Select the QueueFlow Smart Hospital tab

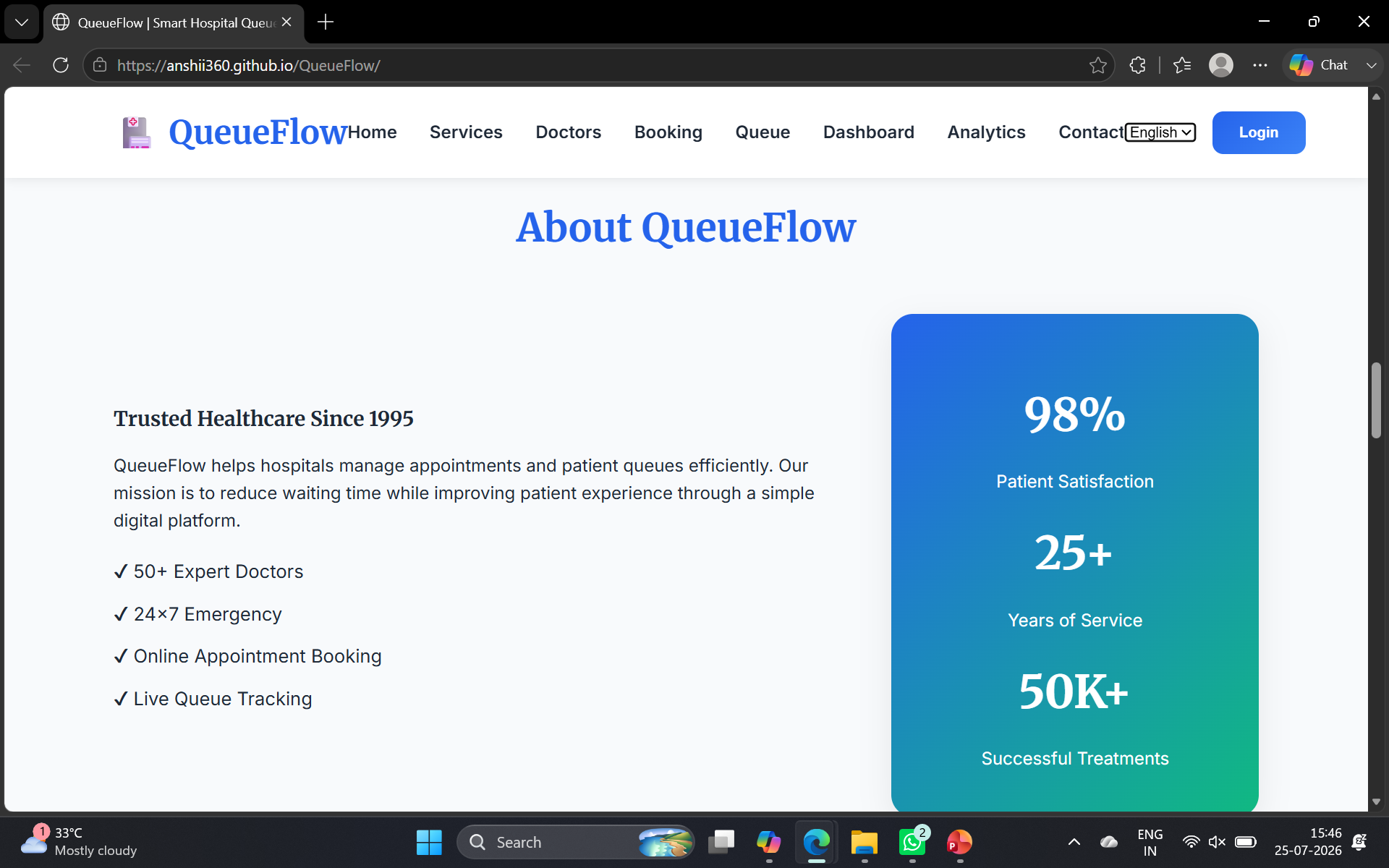coord(174,22)
